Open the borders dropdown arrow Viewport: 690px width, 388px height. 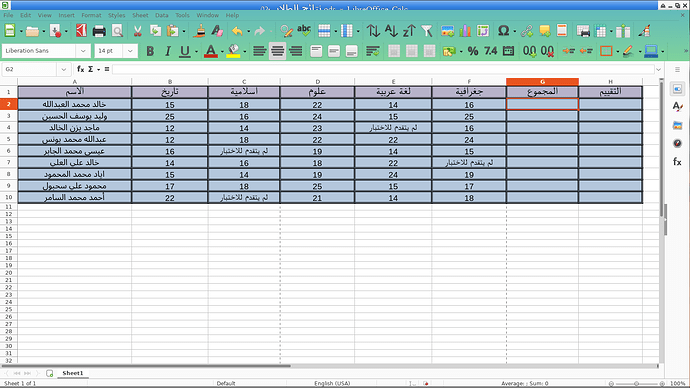click(618, 51)
